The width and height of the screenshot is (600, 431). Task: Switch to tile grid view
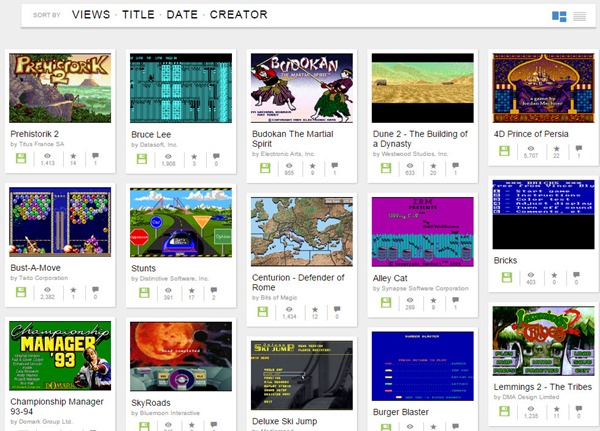[559, 16]
